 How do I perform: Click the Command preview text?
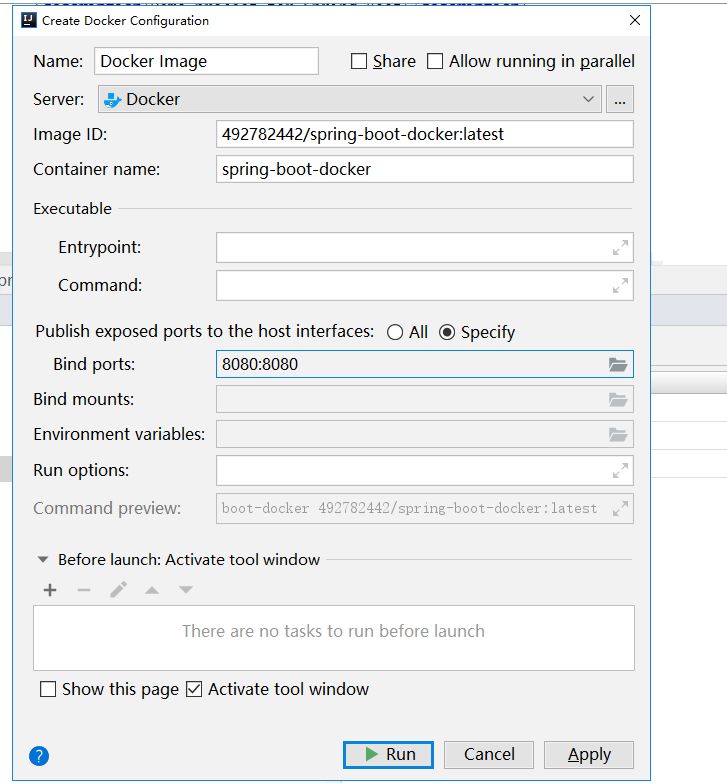tap(409, 508)
